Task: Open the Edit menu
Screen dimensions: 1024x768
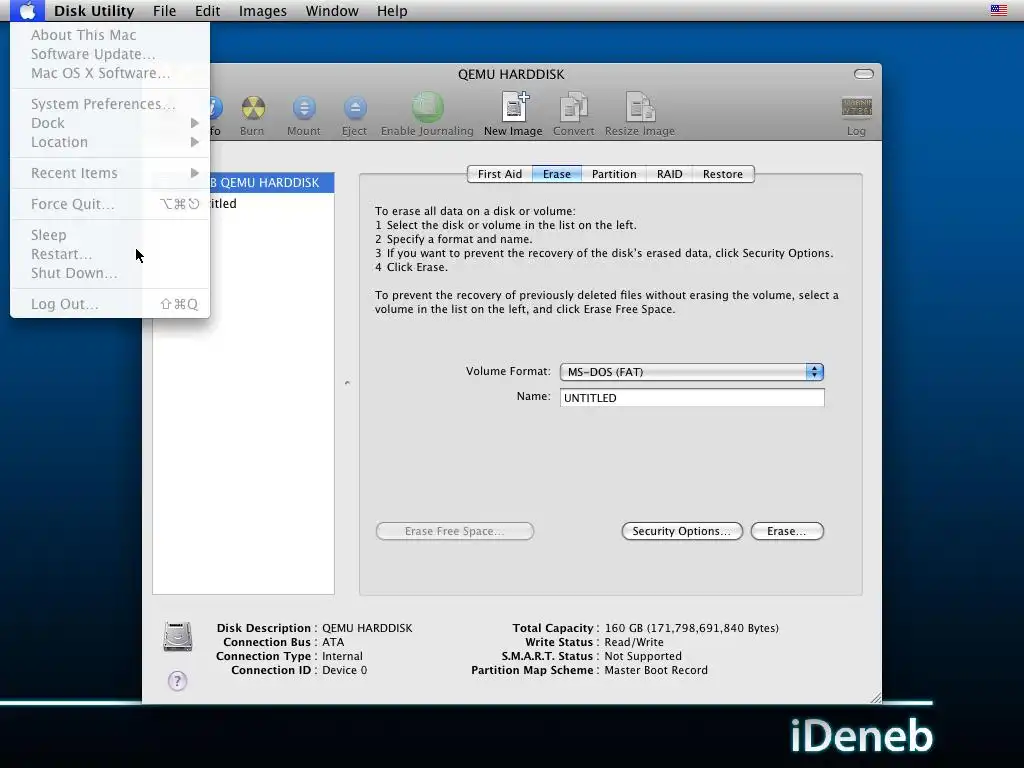Action: coord(207,10)
